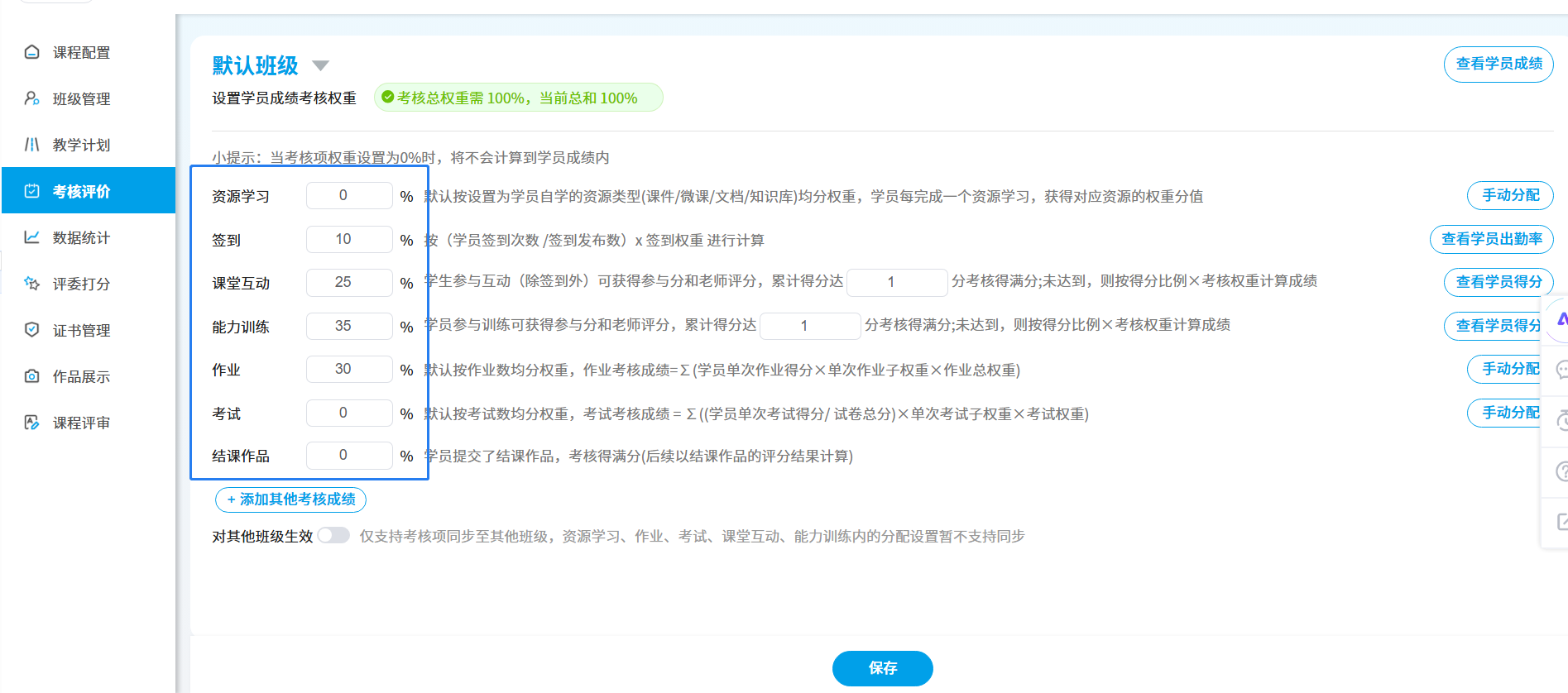Click the 评委打分 star icon
Image resolution: width=1568 pixels, height=693 pixels.
pos(31,284)
